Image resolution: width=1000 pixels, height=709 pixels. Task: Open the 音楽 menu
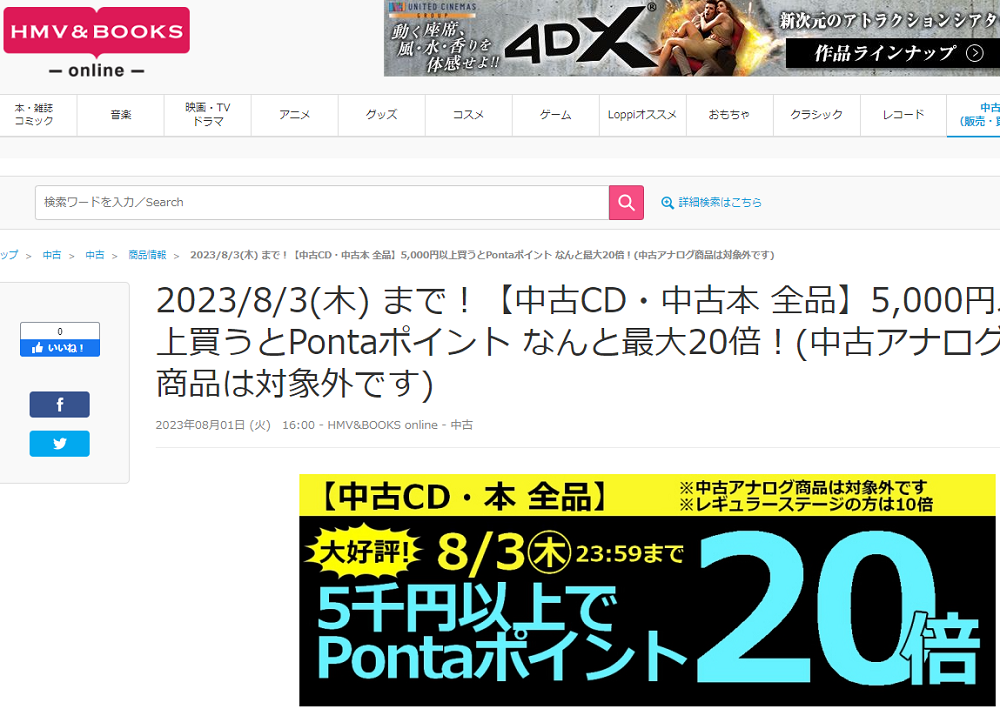click(121, 115)
